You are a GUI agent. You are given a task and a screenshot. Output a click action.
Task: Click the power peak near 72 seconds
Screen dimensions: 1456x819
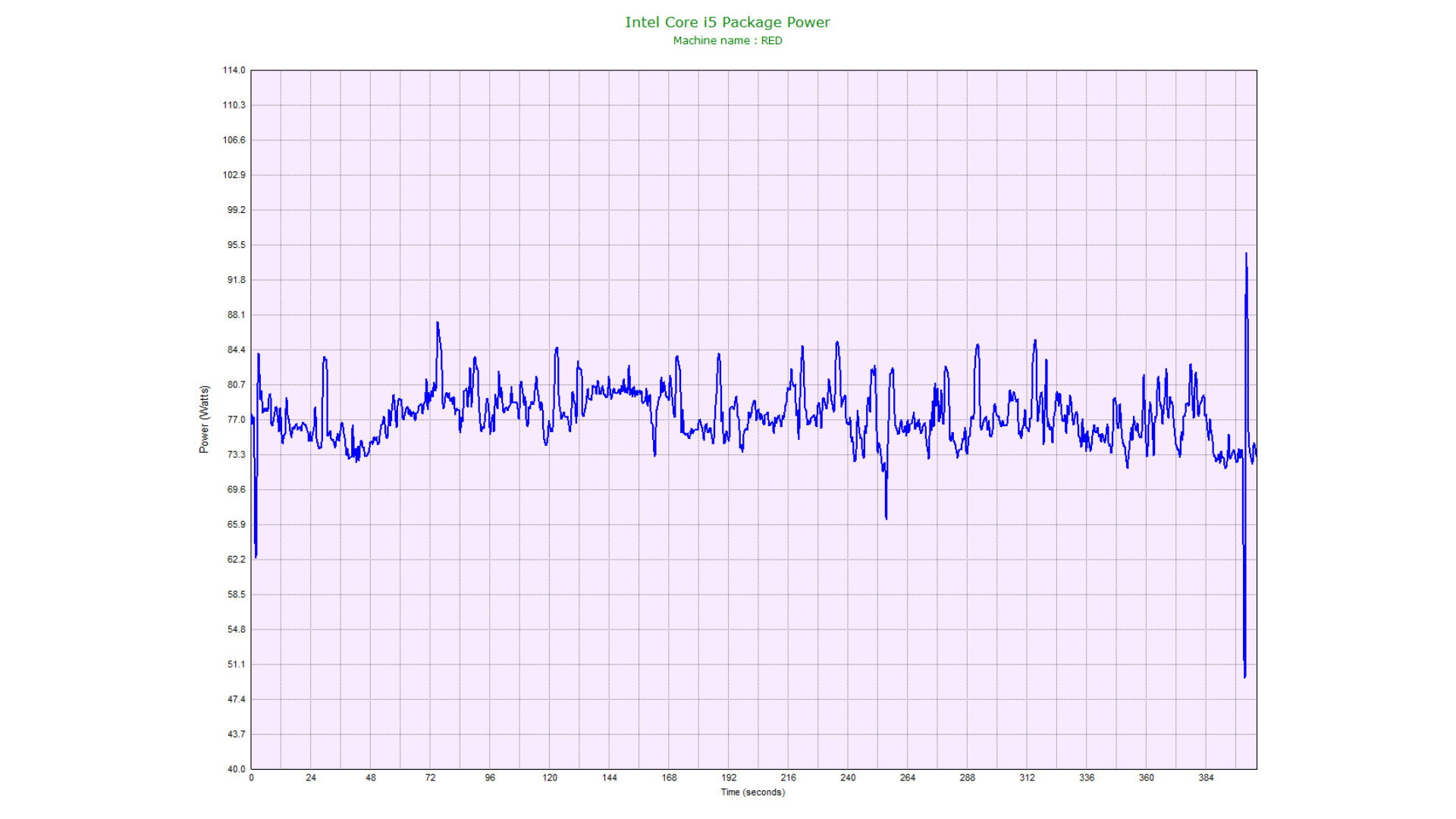point(438,324)
